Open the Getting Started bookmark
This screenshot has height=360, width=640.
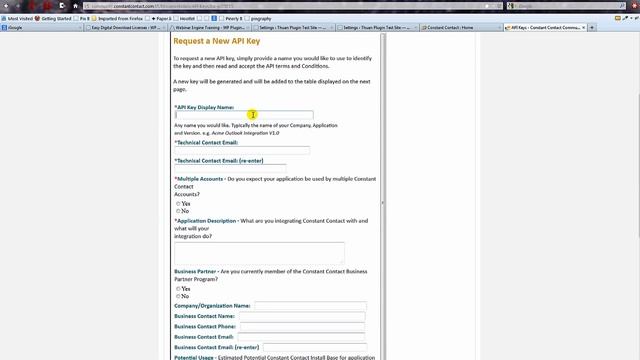tap(53, 18)
